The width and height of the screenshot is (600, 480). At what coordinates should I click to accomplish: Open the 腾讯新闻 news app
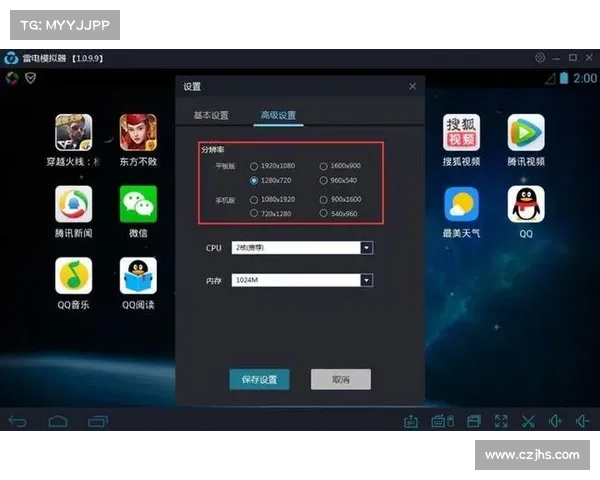point(73,204)
